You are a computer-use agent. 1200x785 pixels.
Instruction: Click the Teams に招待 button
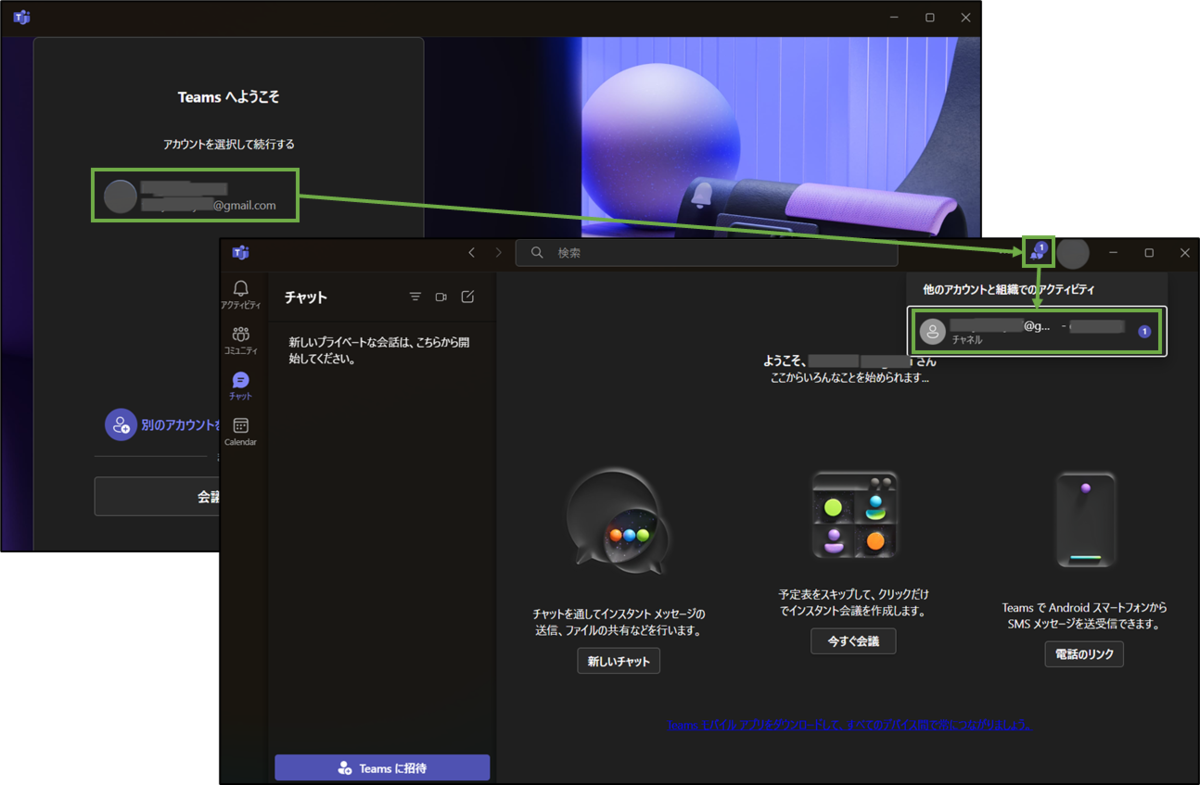pyautogui.click(x=382, y=768)
